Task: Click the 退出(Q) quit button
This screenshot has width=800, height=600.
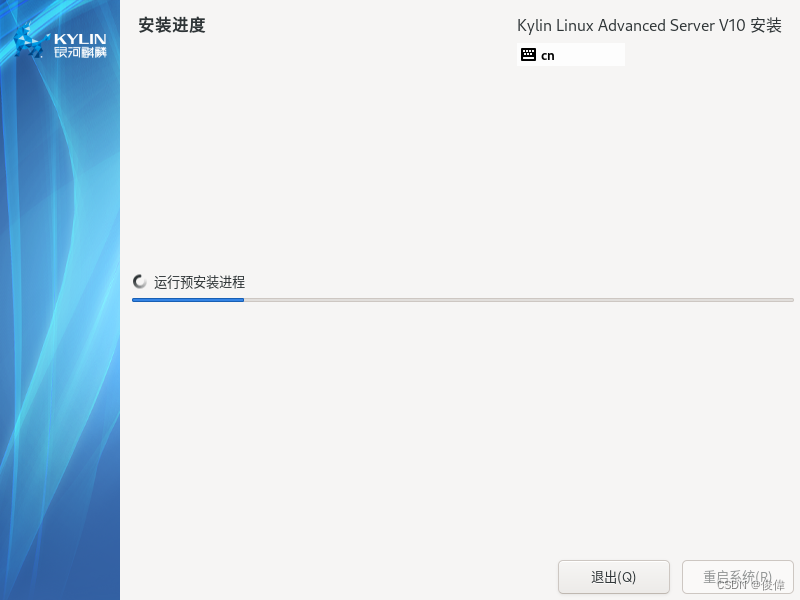Action: [613, 577]
